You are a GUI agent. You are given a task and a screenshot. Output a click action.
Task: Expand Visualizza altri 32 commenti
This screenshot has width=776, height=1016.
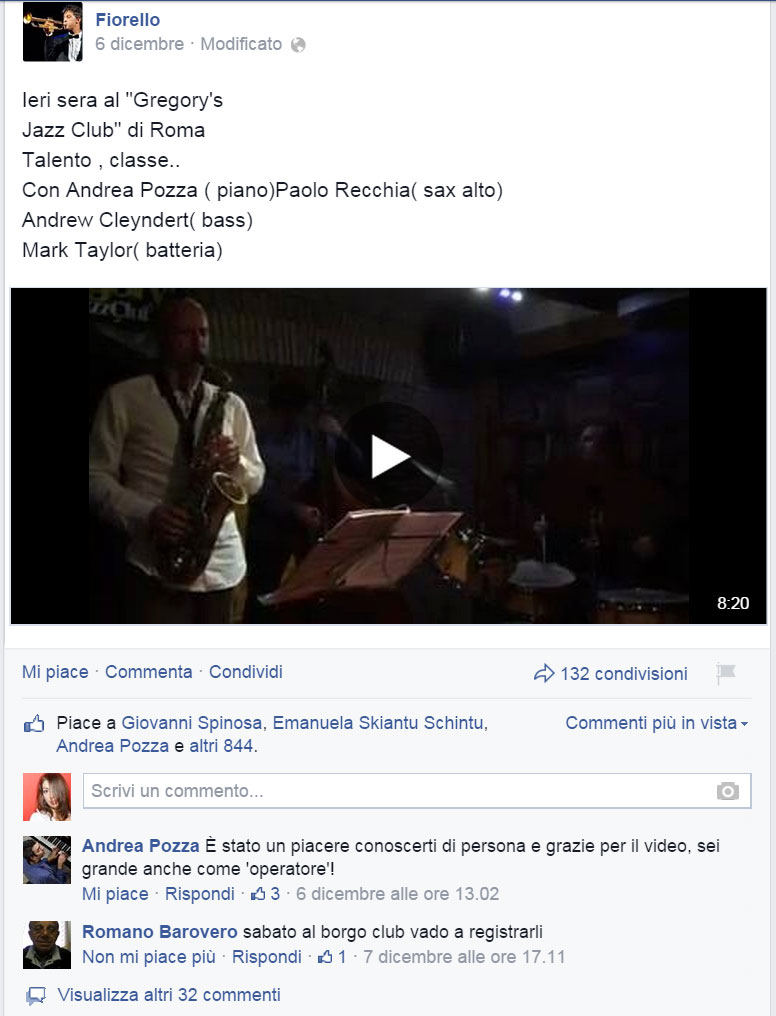click(169, 995)
